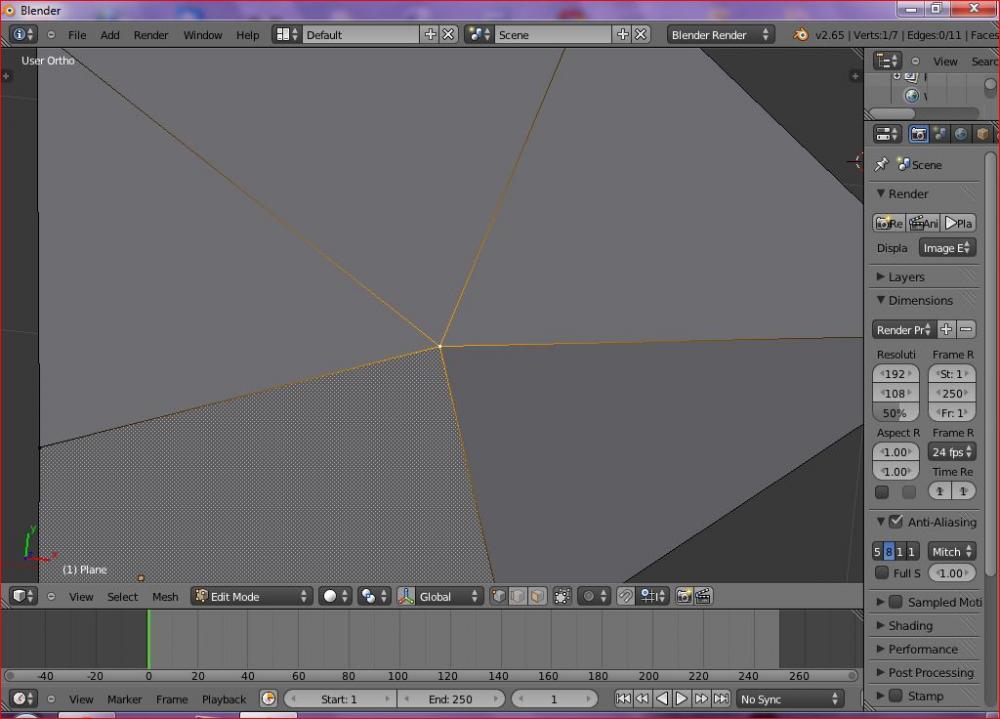Switch to Render properties tab
Viewport: 1000px width, 719px height.
[x=918, y=134]
